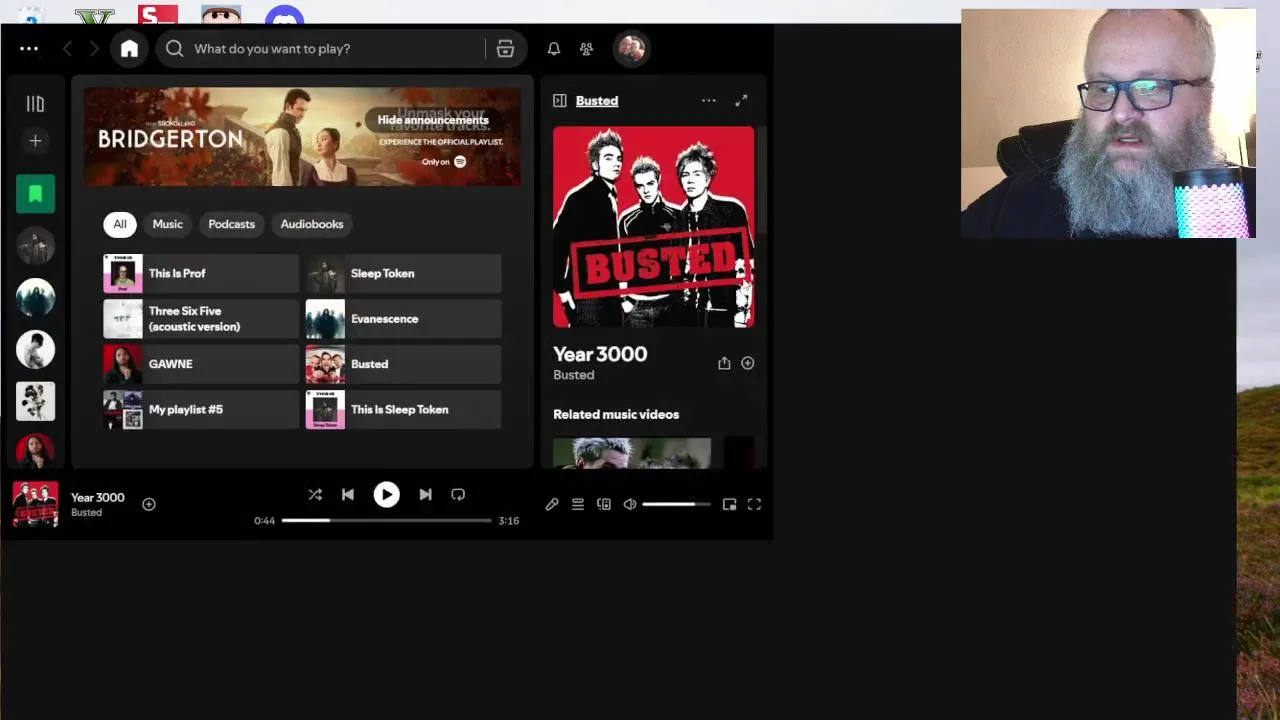Screen dimensions: 1280x720
Task: Open Three Six Five acoustic version
Action: [x=201, y=319]
